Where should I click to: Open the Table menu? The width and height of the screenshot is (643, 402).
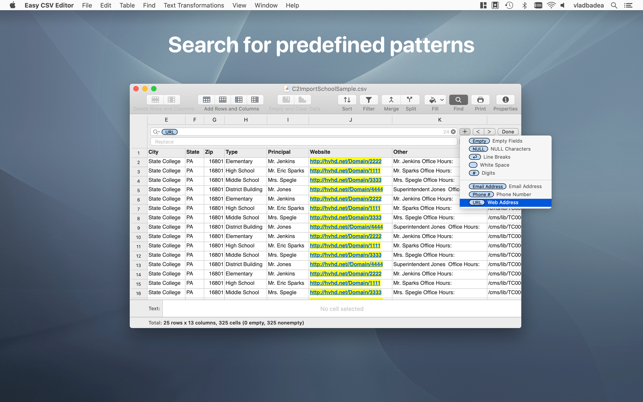(x=127, y=5)
